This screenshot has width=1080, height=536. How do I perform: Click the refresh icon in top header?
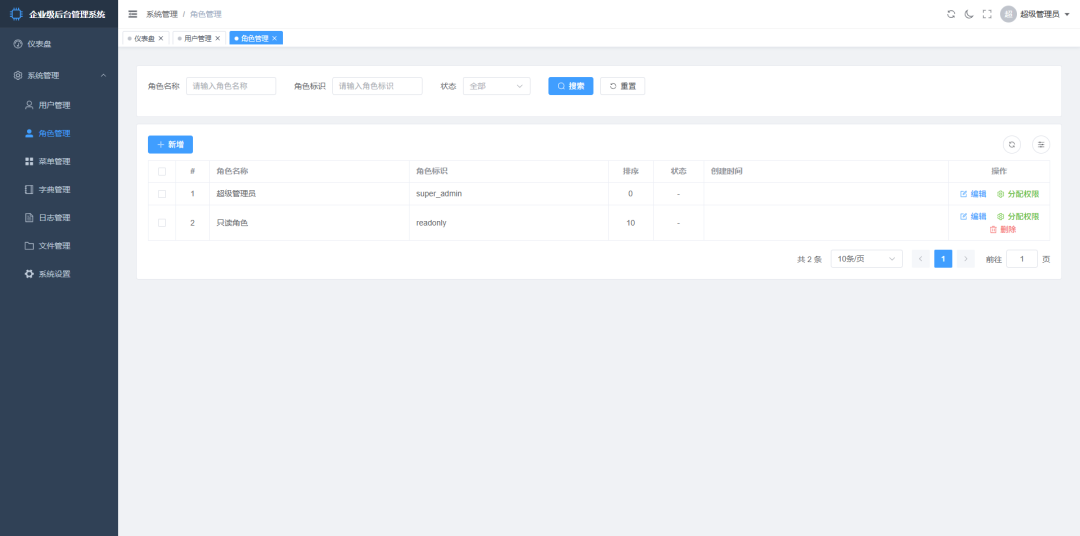click(951, 14)
